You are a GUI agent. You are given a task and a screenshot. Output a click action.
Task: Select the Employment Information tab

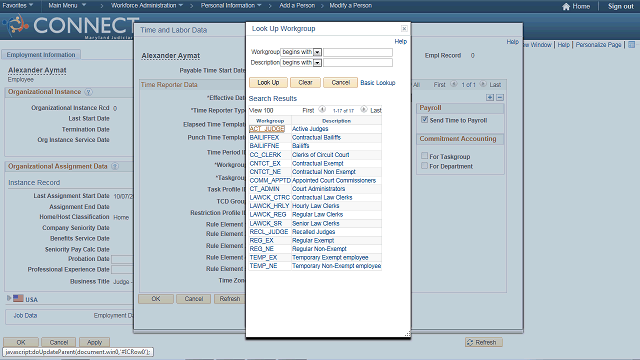[x=41, y=55]
